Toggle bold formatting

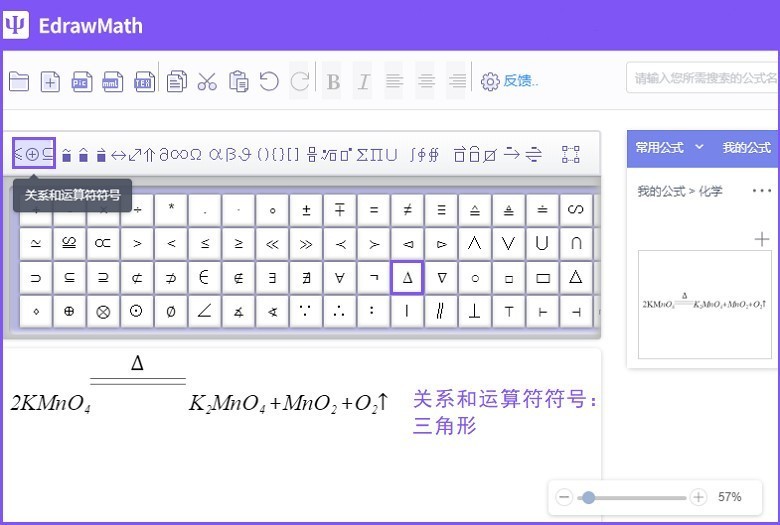[333, 81]
